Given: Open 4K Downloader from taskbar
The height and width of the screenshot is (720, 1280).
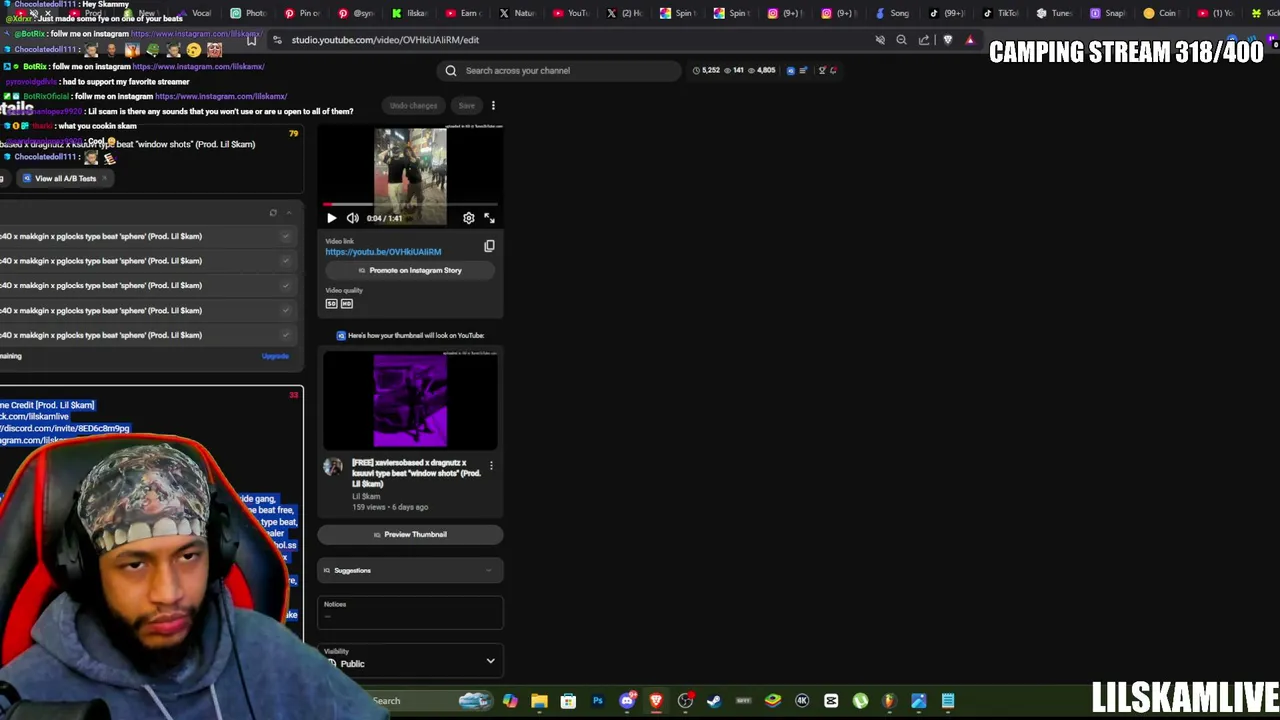Looking at the screenshot, I should coord(802,701).
